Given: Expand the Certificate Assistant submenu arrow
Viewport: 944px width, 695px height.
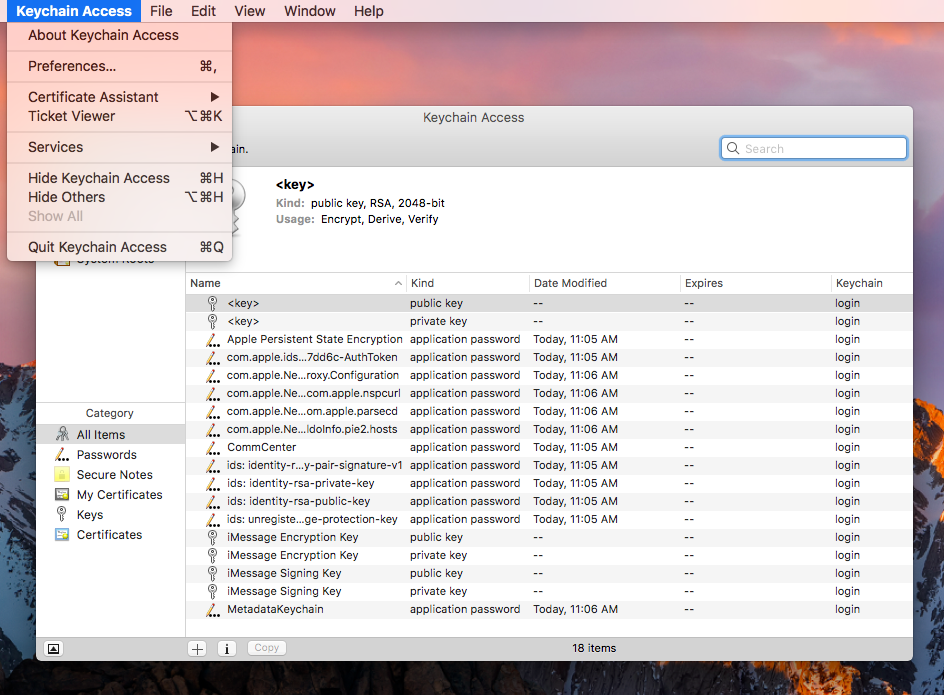Looking at the screenshot, I should point(215,97).
